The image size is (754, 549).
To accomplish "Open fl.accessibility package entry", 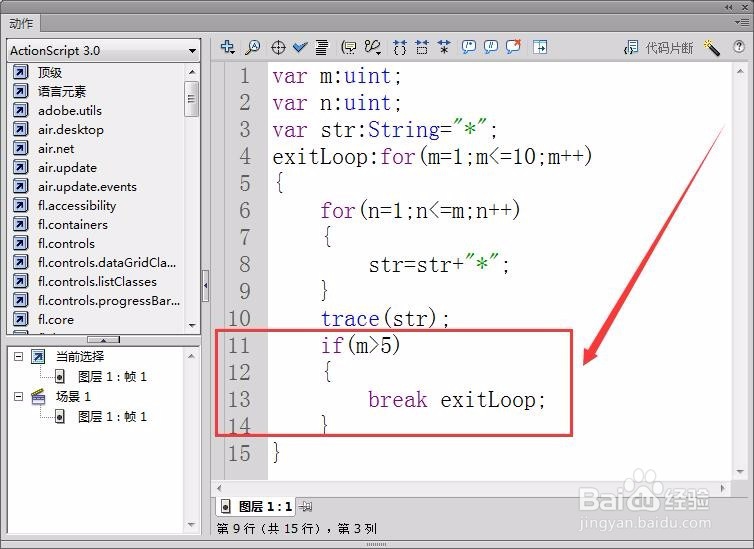I will coord(77,206).
